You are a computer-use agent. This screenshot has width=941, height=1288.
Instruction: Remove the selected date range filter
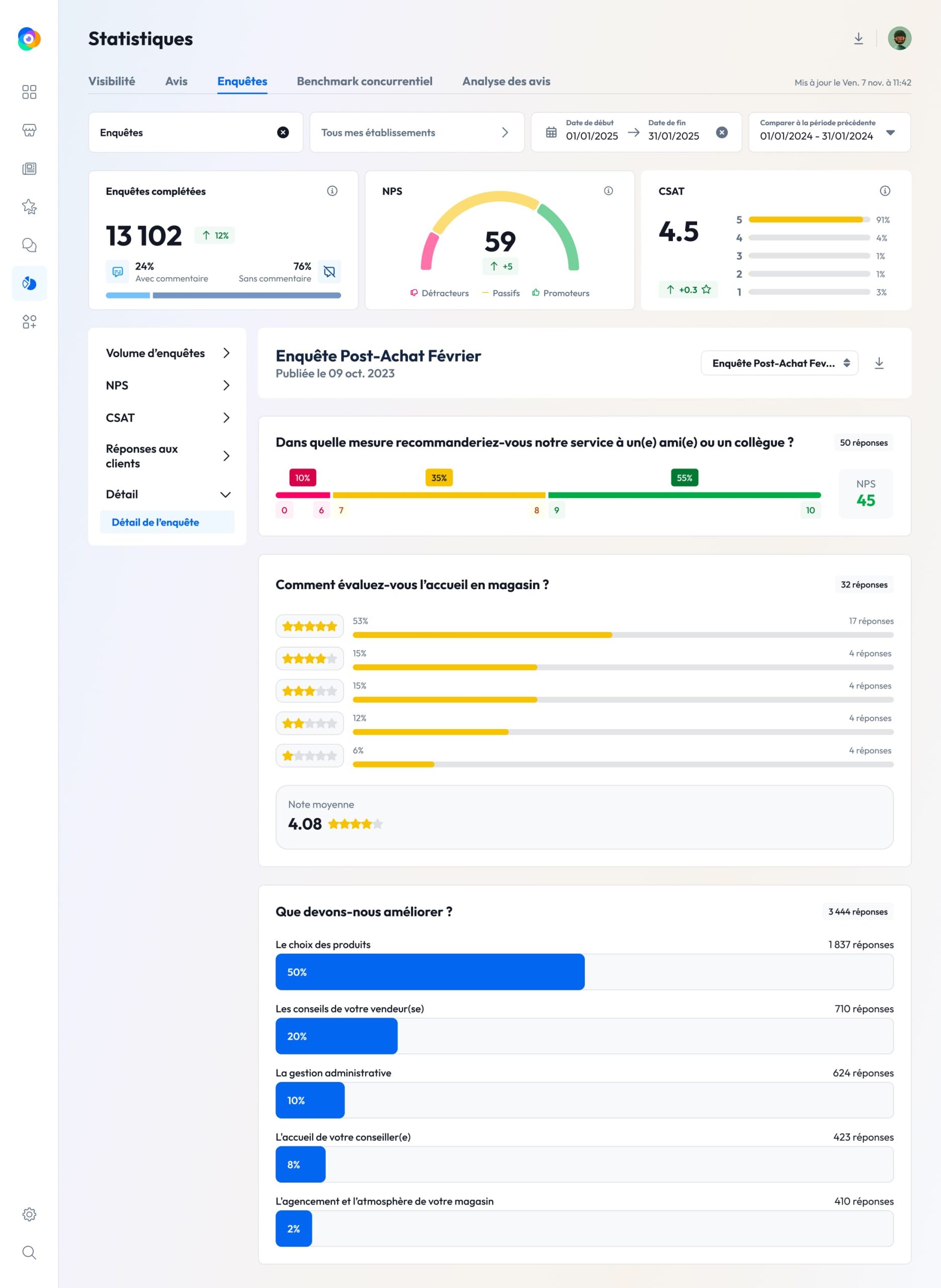click(722, 133)
